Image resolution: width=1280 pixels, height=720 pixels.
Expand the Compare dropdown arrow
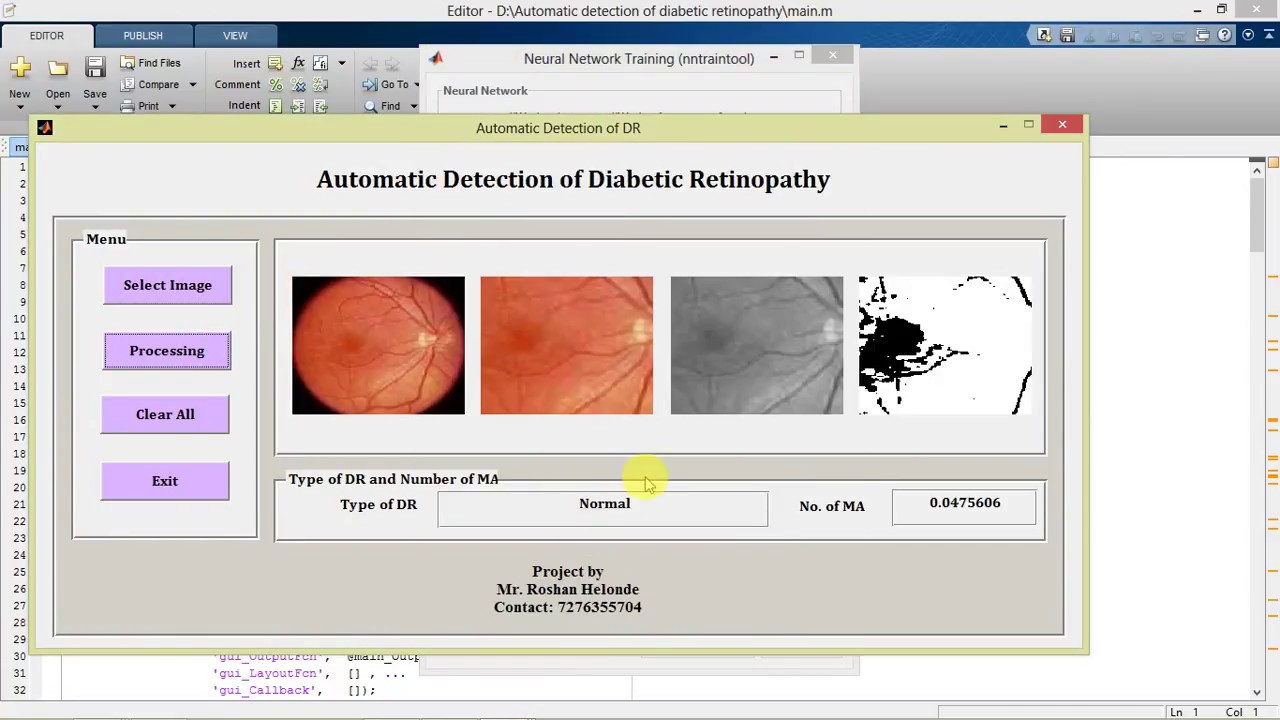(x=192, y=85)
